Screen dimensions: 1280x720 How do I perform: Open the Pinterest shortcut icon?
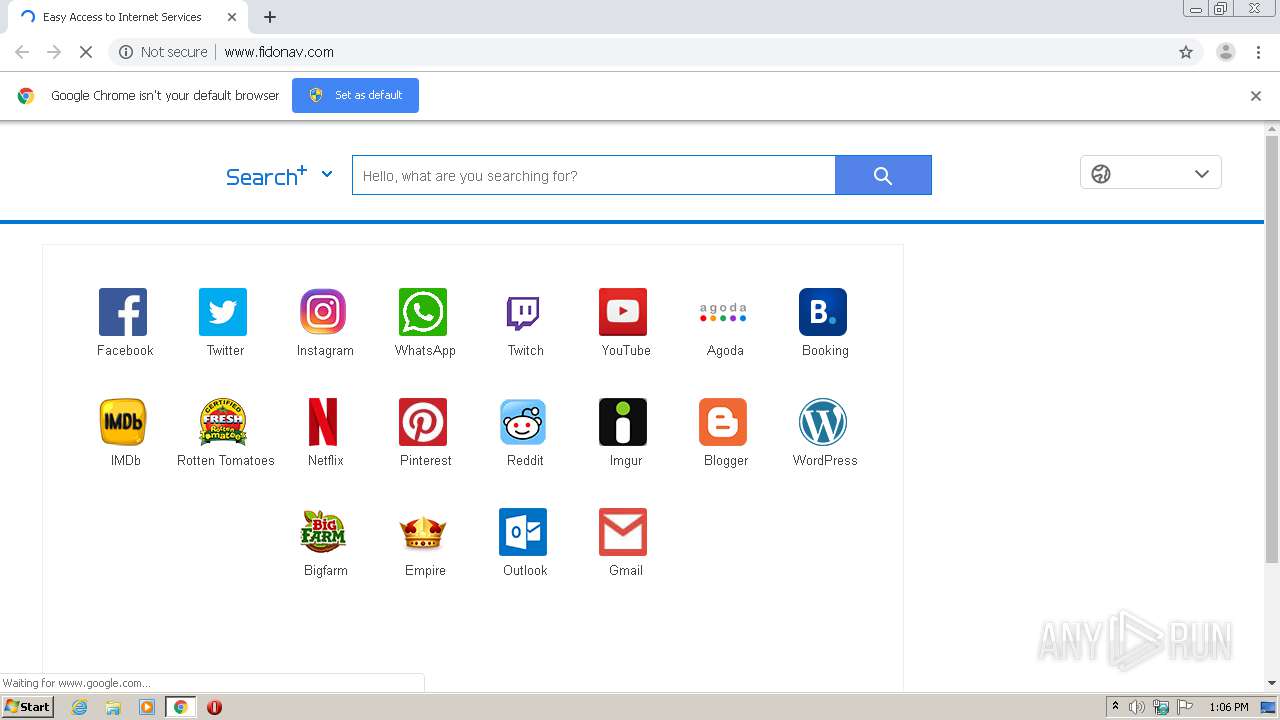coord(423,422)
